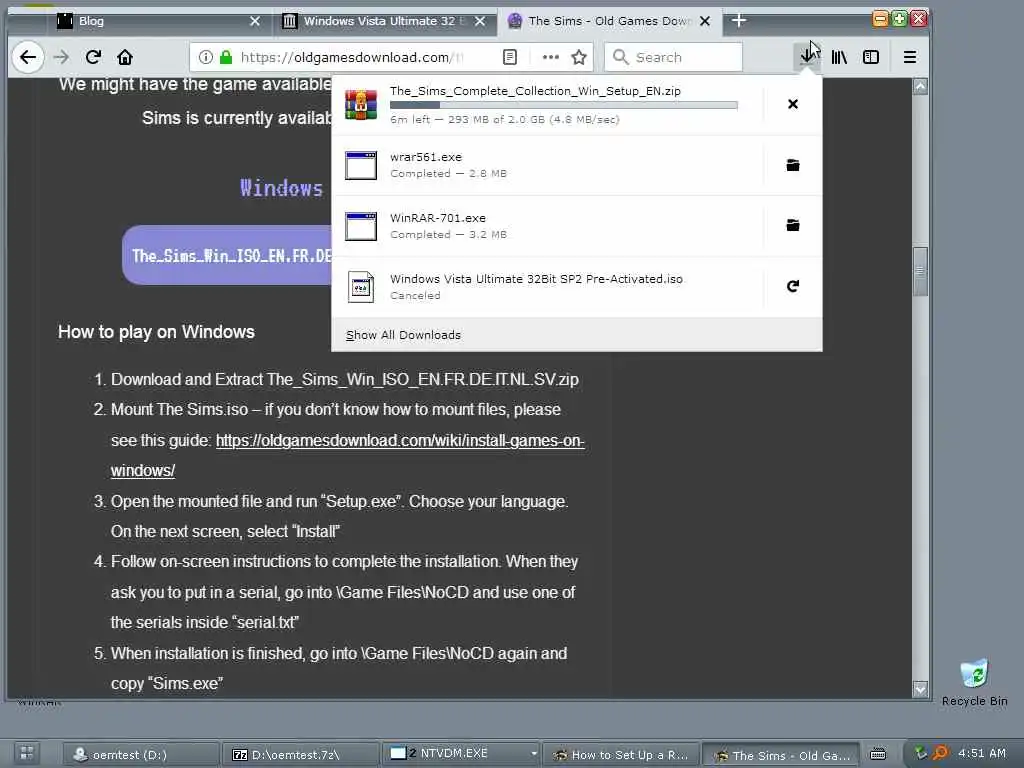
Task: Select WinRAR-701.exe download entry name
Action: tap(438, 218)
